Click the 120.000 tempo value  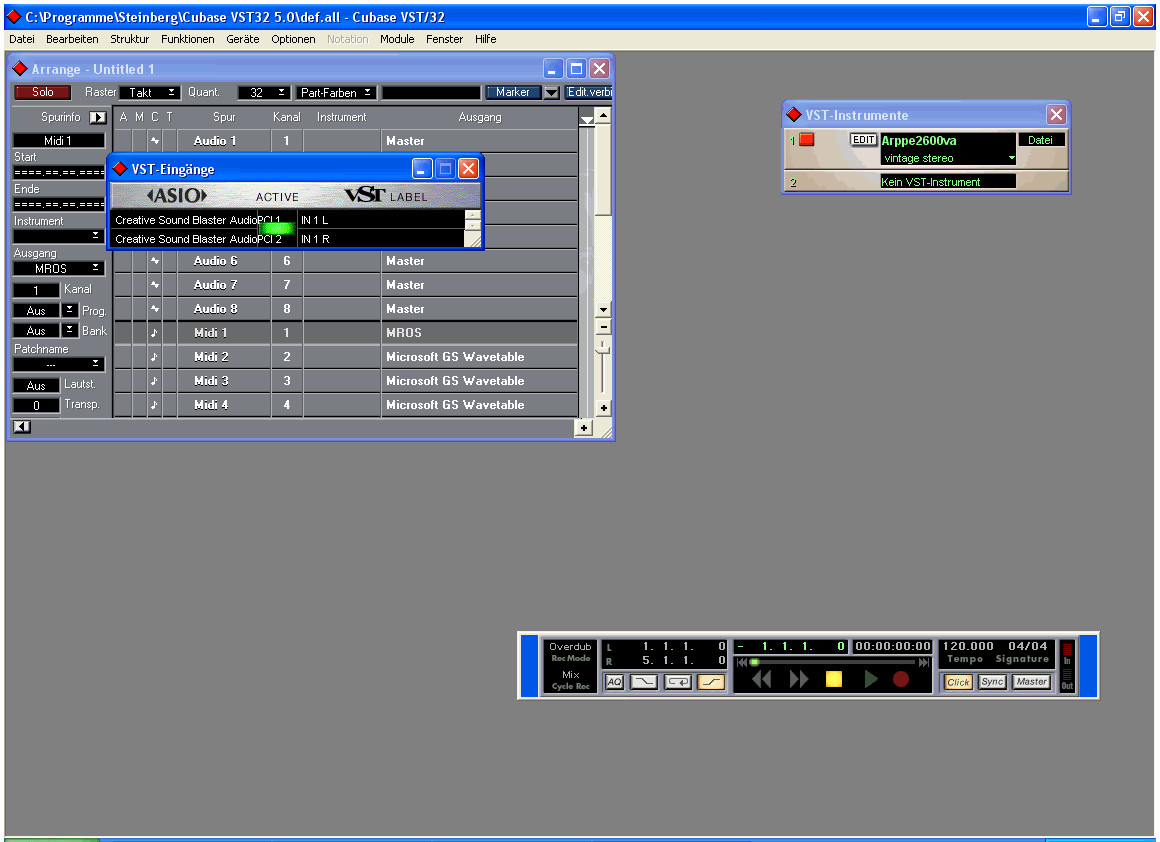point(968,646)
